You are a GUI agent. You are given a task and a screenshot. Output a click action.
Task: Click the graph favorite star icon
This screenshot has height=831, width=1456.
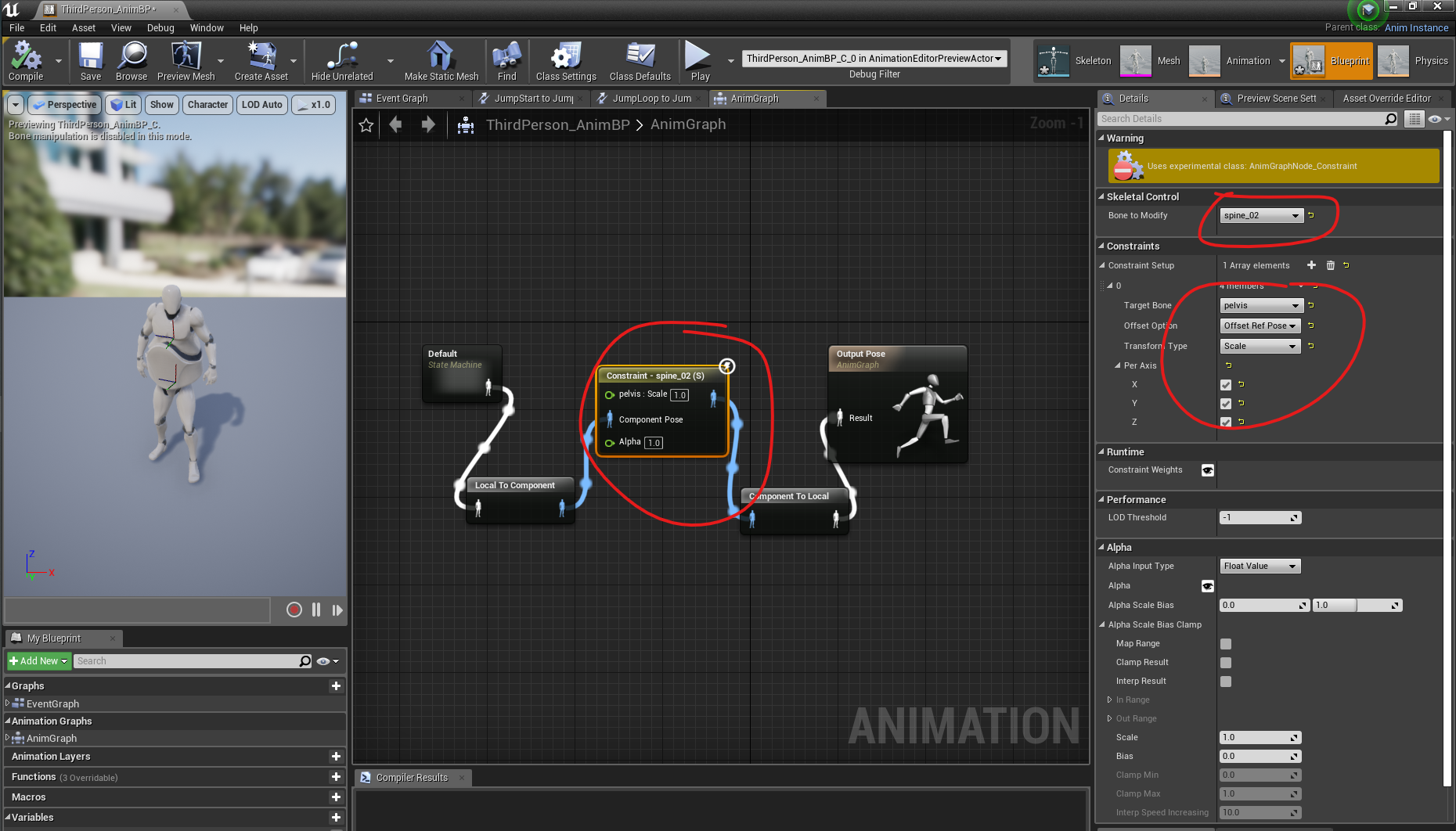(x=366, y=125)
